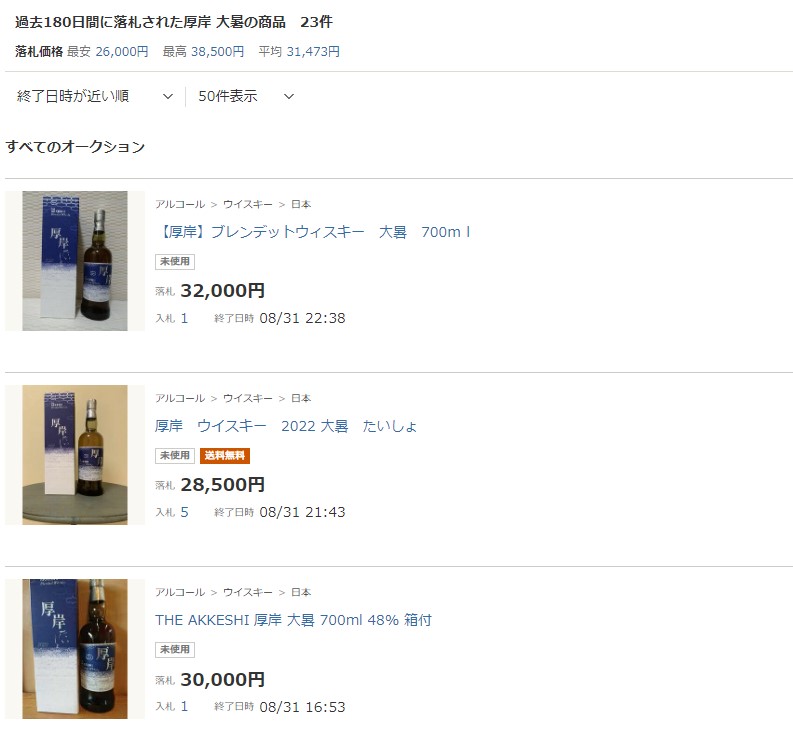This screenshot has width=793, height=743.
Task: Open the 終了日時が近い順 sort dropdown
Action: pos(95,96)
